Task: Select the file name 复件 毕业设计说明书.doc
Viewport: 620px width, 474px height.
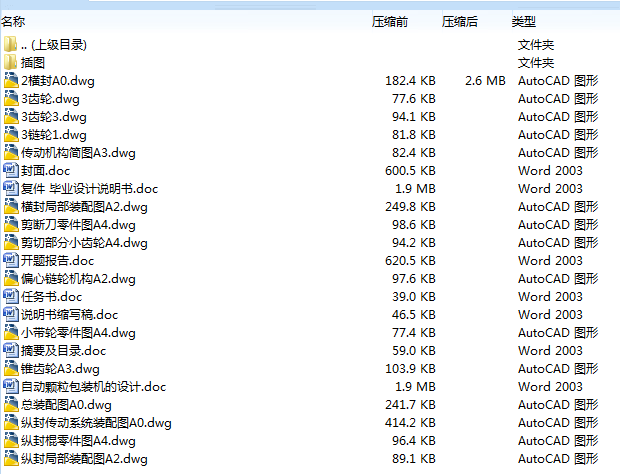Action: click(89, 189)
